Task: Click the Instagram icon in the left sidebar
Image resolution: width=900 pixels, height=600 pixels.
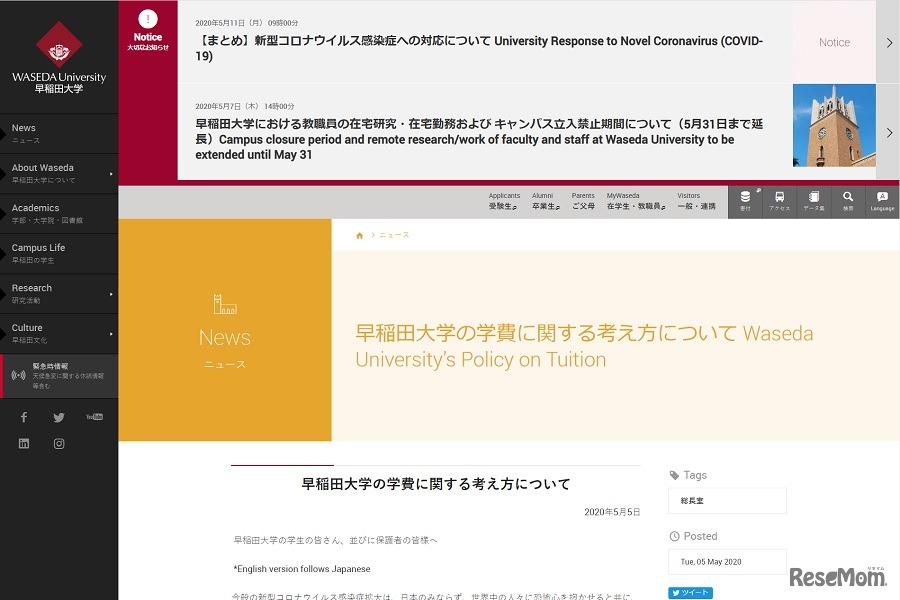Action: (59, 443)
